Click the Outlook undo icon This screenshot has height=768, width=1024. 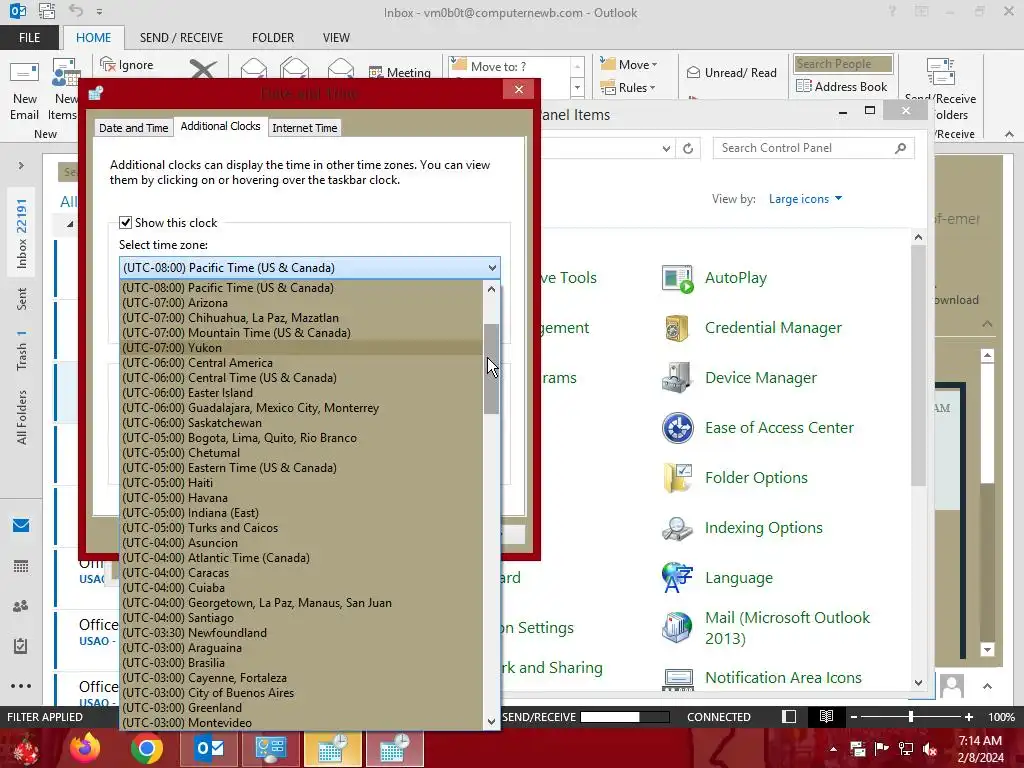click(76, 11)
